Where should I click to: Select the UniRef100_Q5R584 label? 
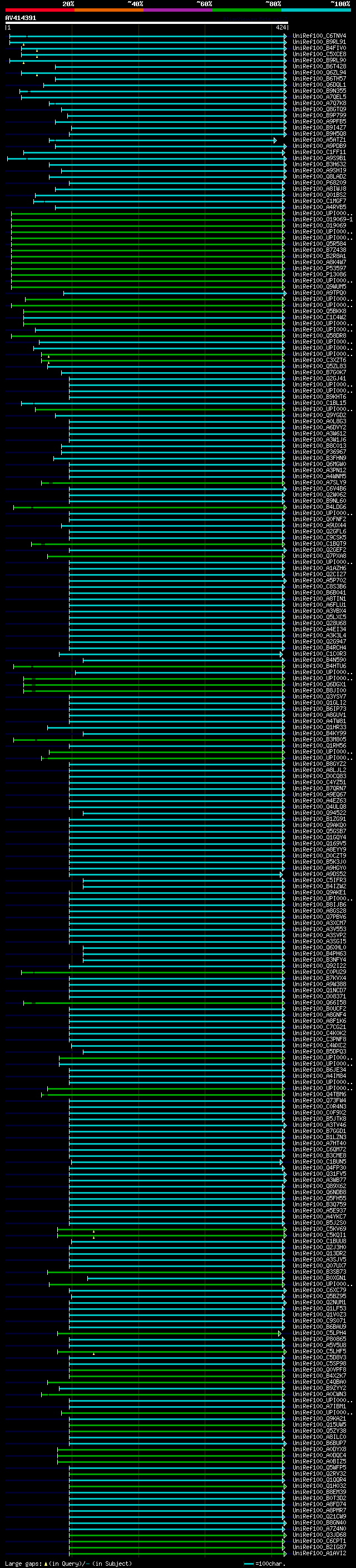tap(319, 244)
